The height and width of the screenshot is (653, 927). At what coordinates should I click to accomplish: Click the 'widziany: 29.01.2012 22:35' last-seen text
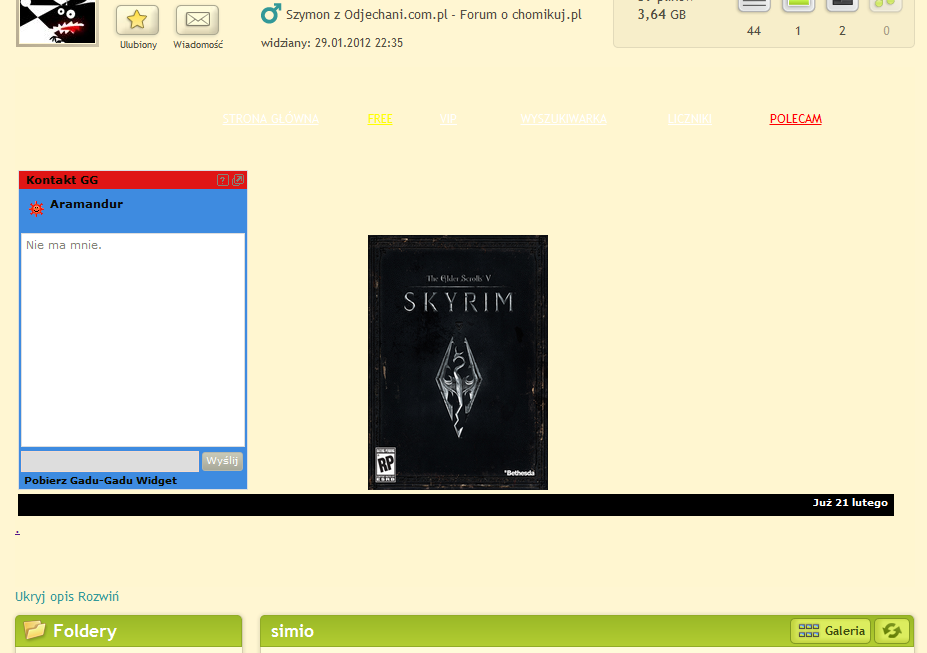(x=332, y=43)
